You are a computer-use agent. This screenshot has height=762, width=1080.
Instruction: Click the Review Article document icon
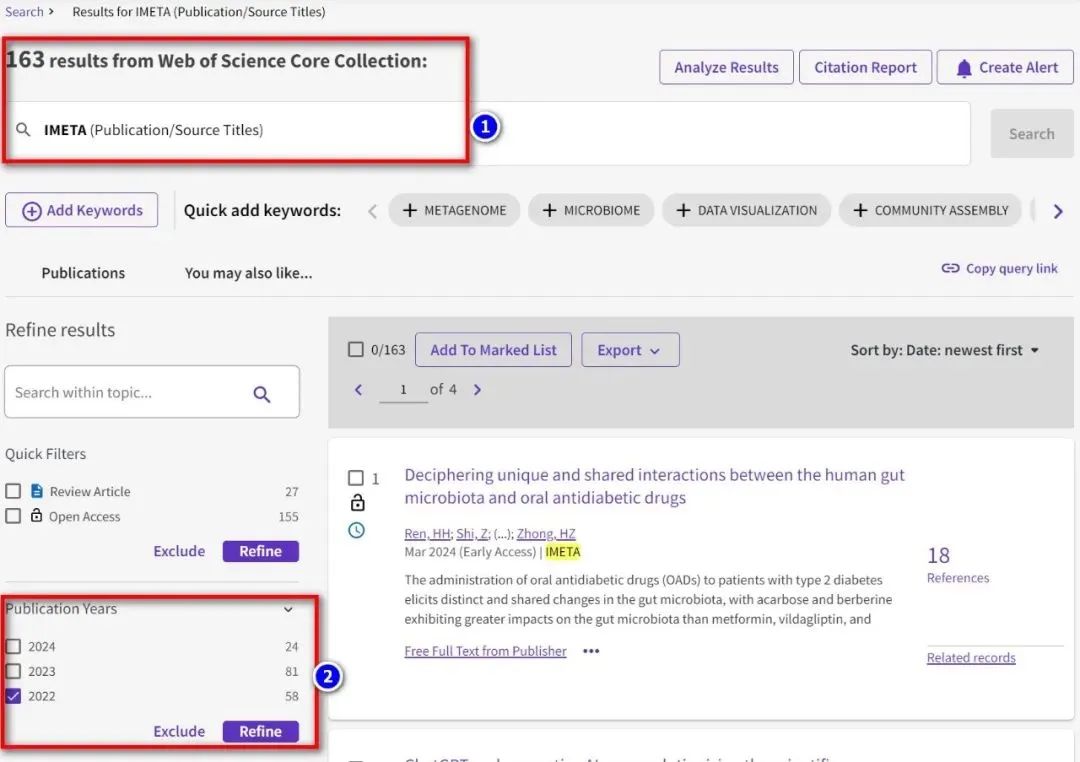[37, 491]
